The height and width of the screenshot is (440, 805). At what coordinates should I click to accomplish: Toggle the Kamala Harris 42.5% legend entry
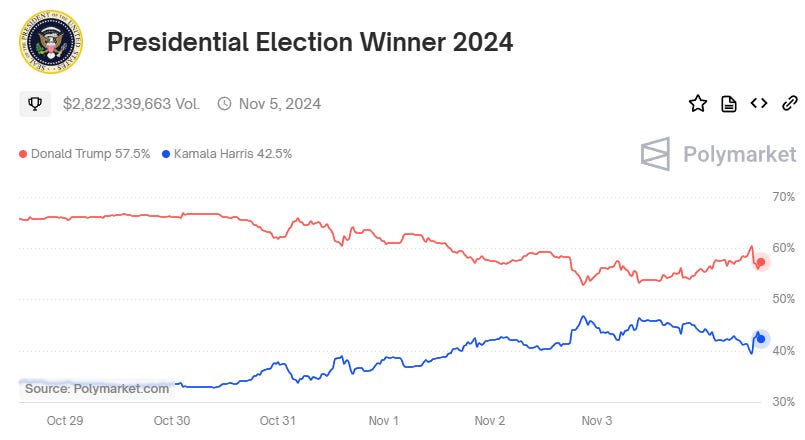click(226, 154)
